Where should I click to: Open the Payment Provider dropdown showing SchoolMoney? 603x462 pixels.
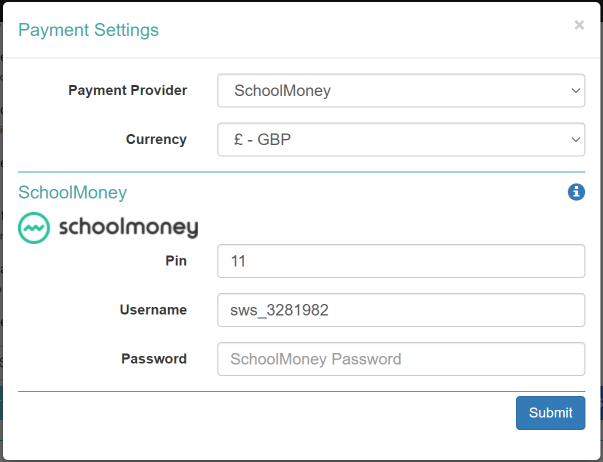[x=400, y=91]
